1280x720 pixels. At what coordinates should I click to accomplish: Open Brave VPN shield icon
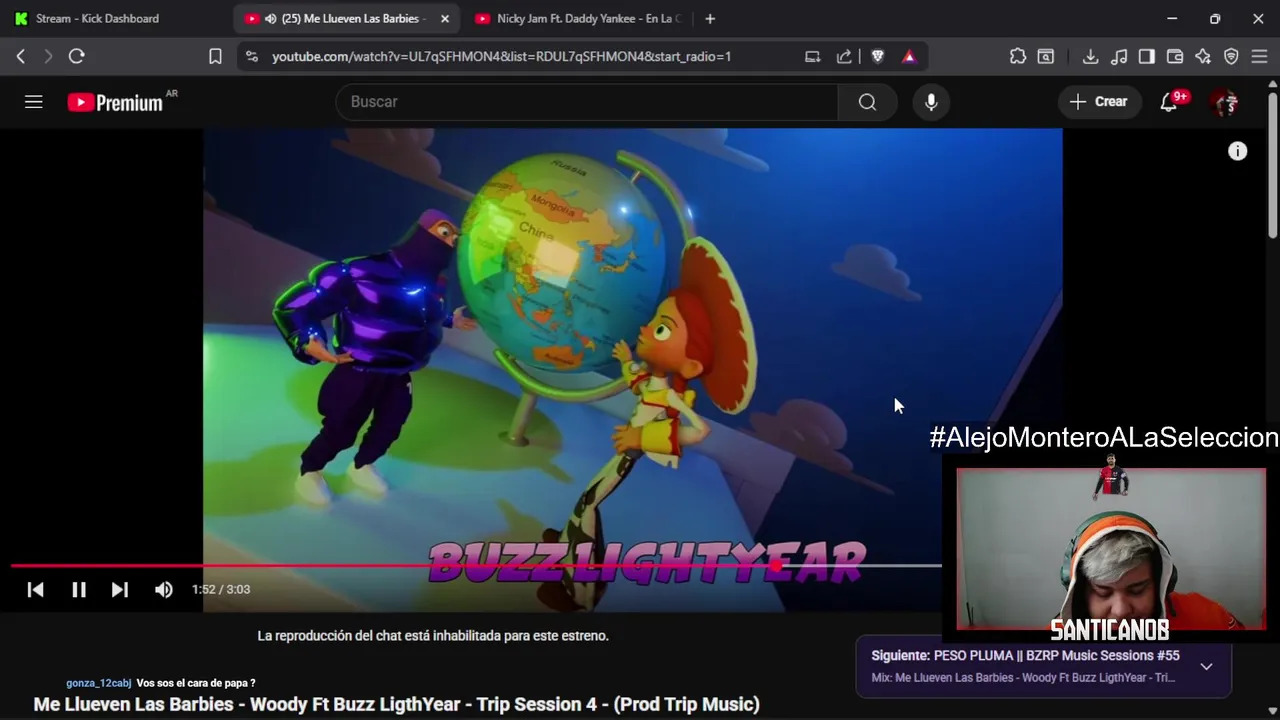[1231, 57]
